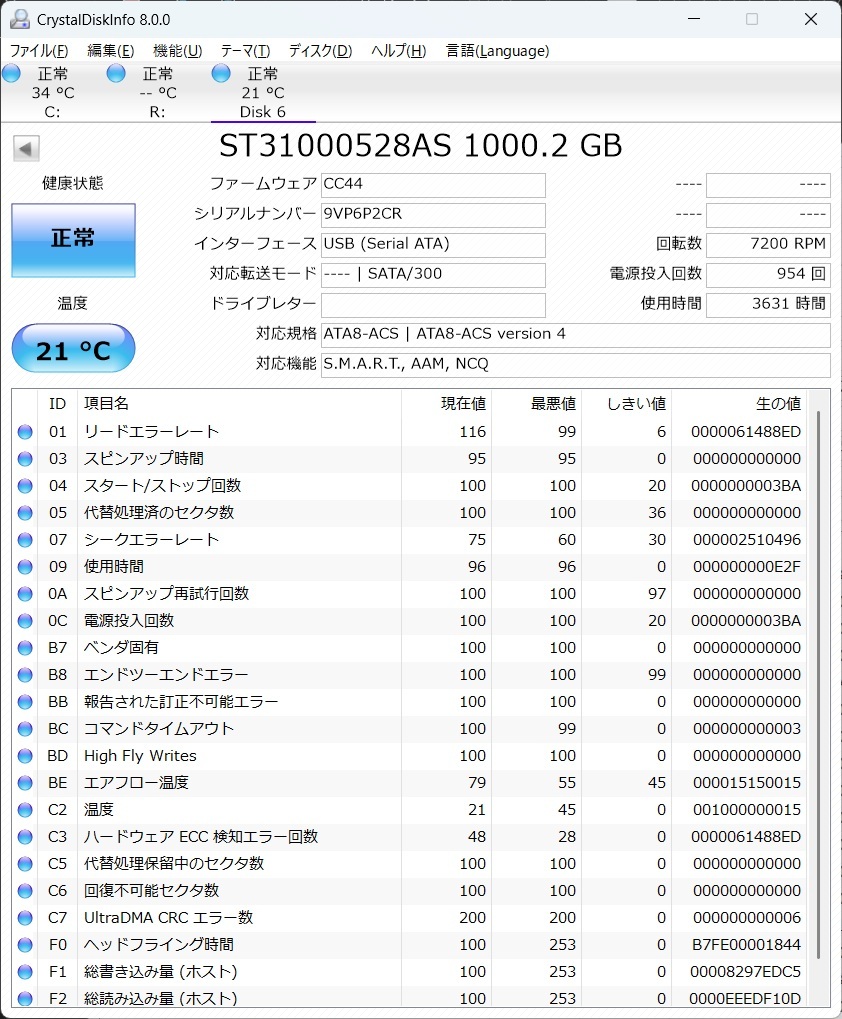Open the ディスク(D) menu

tap(320, 51)
